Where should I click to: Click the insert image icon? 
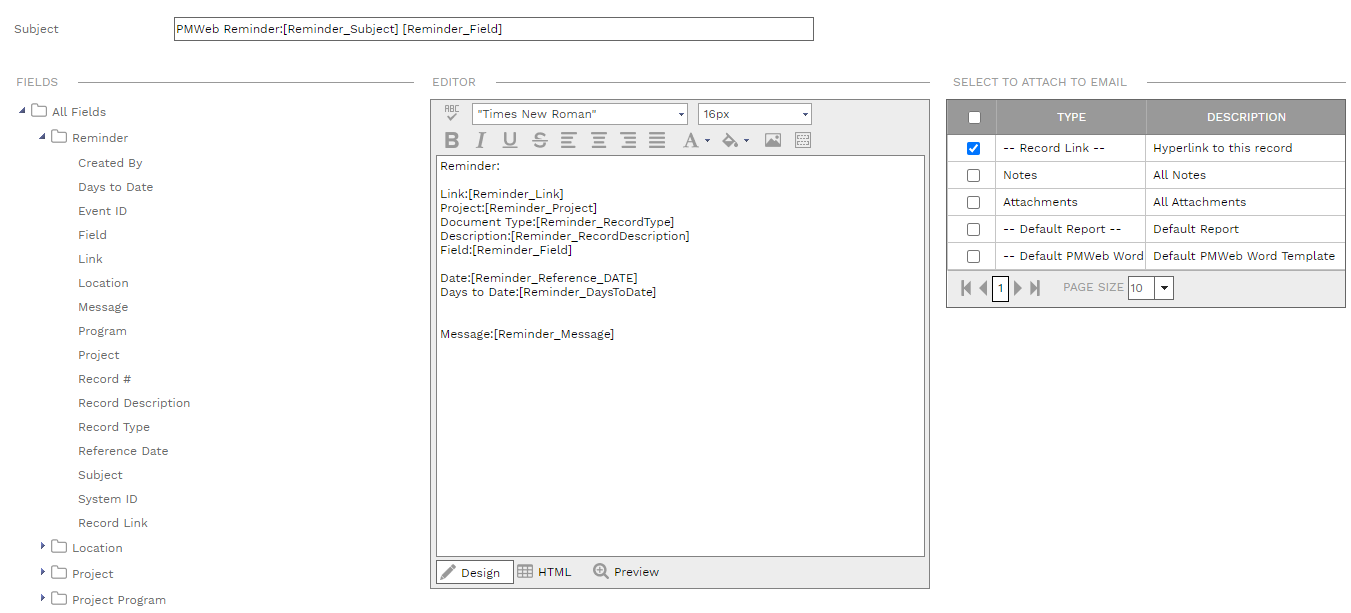pos(773,141)
